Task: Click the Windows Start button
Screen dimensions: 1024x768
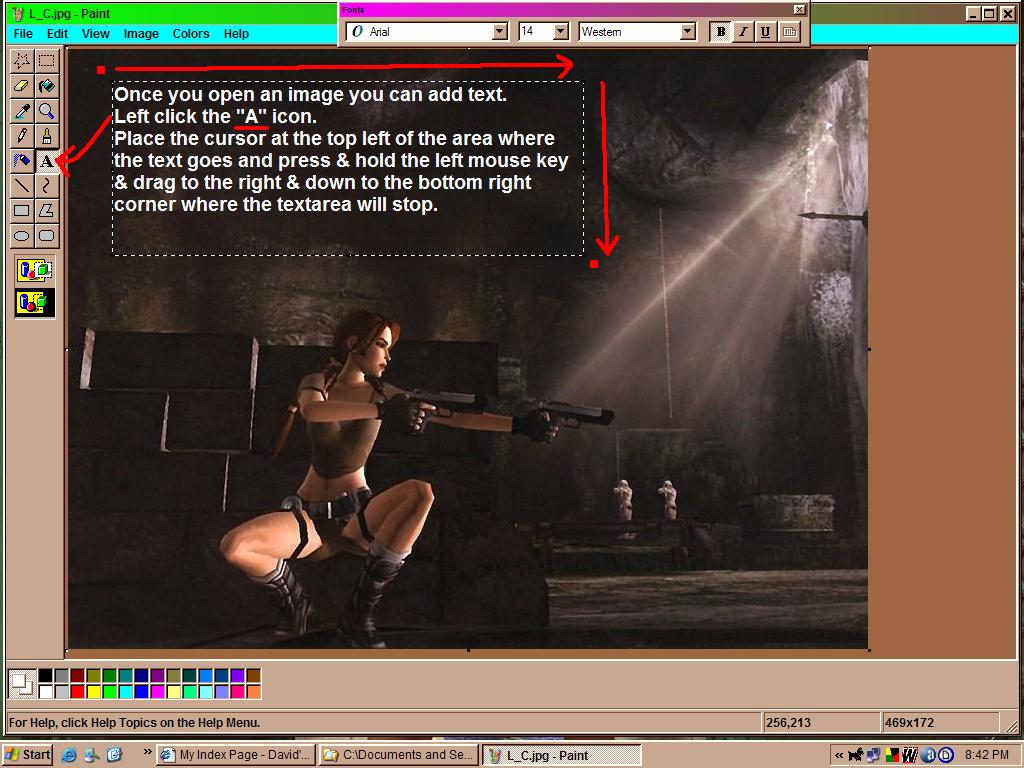Action: tap(28, 755)
